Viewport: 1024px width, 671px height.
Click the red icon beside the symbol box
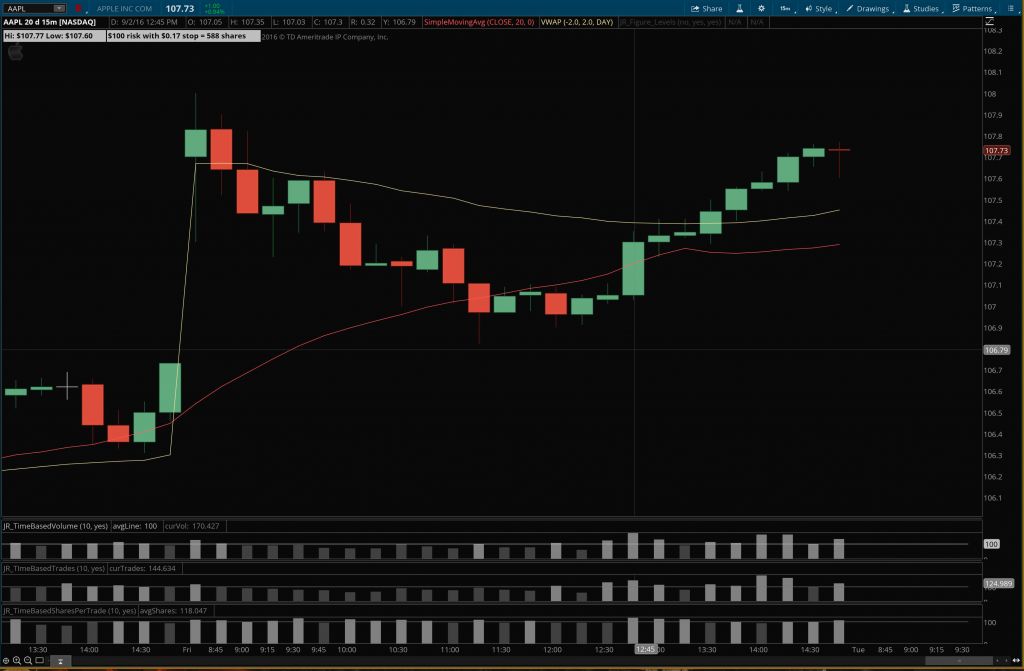tap(78, 8)
